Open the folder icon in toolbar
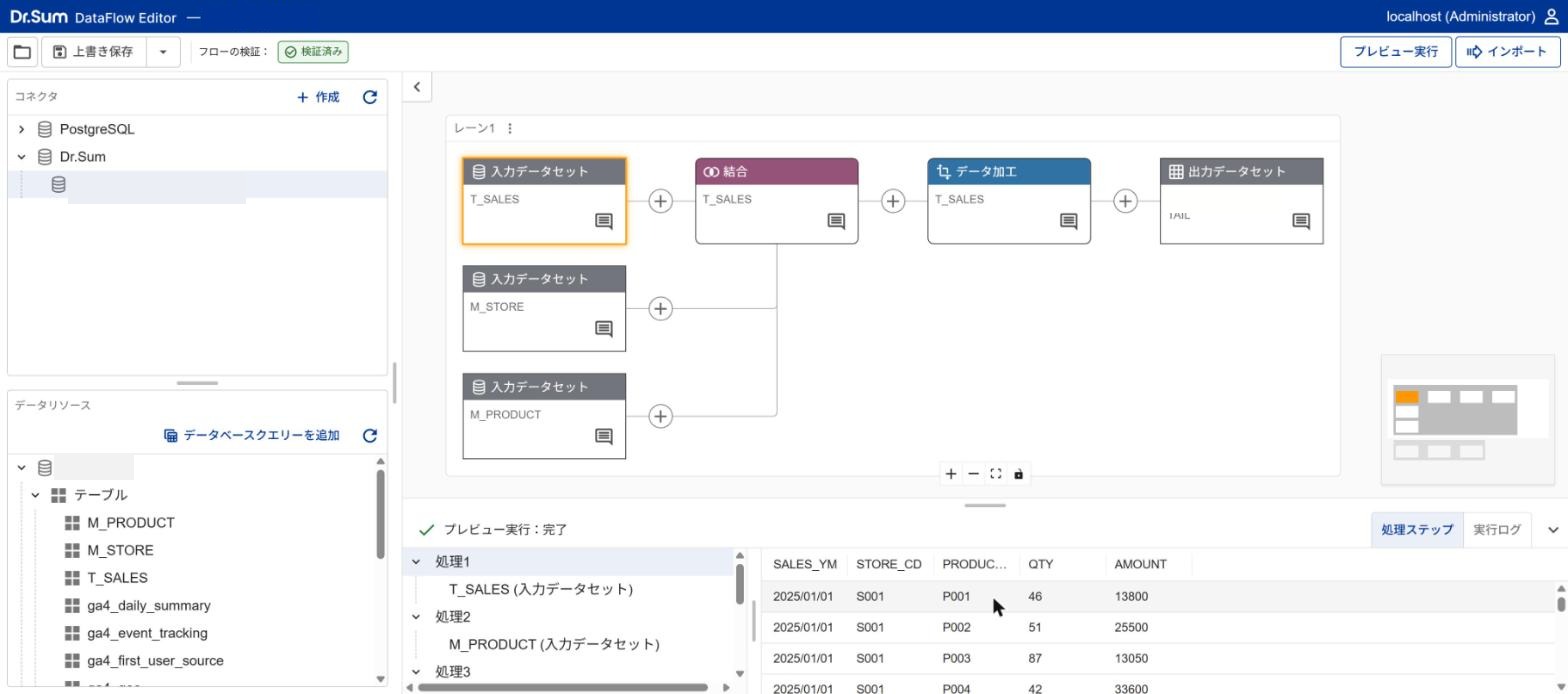This screenshot has height=694, width=1568. point(22,52)
